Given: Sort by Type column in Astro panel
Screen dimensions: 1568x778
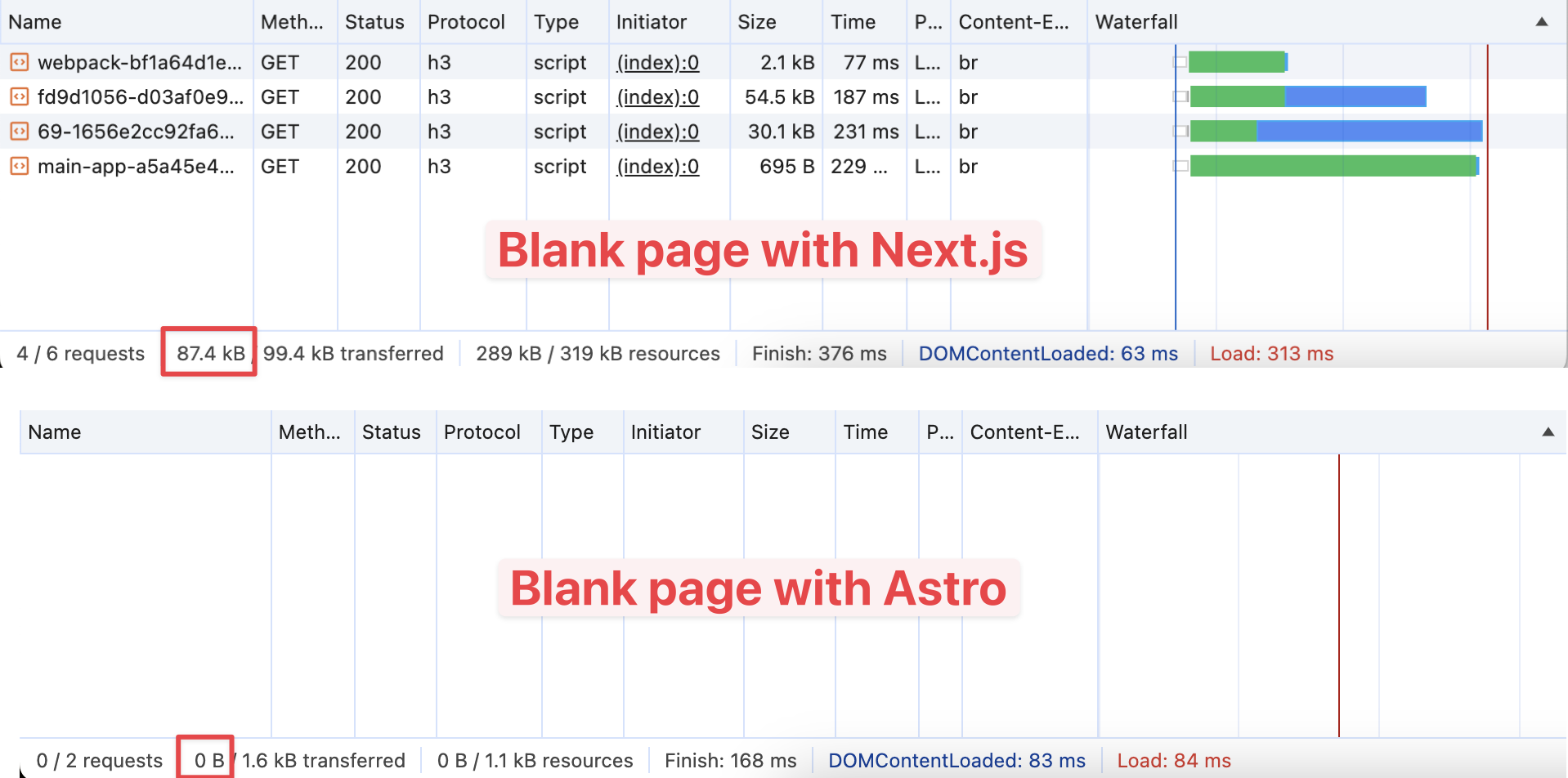Looking at the screenshot, I should (583, 432).
